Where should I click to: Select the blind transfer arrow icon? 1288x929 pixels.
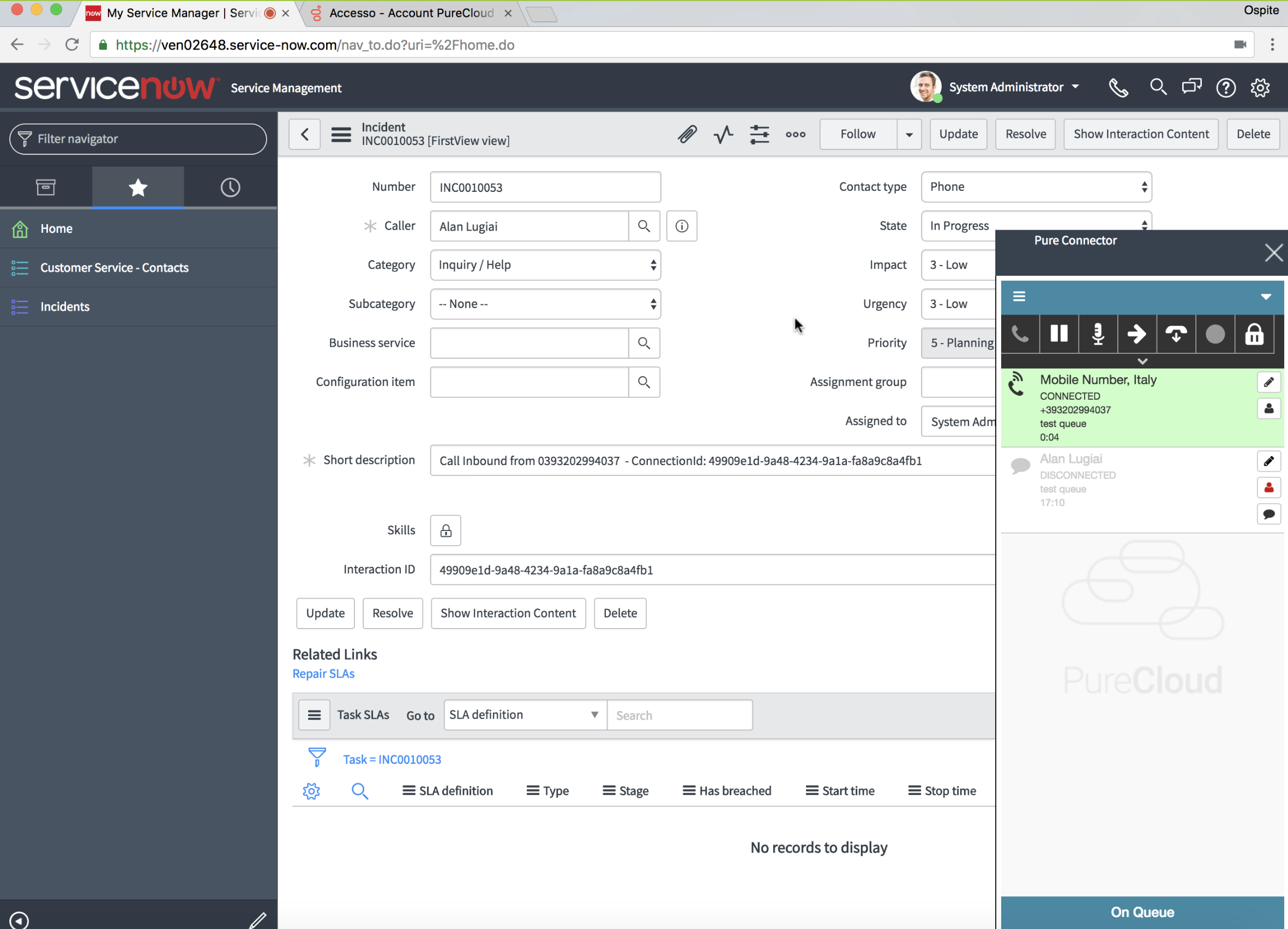click(x=1136, y=334)
